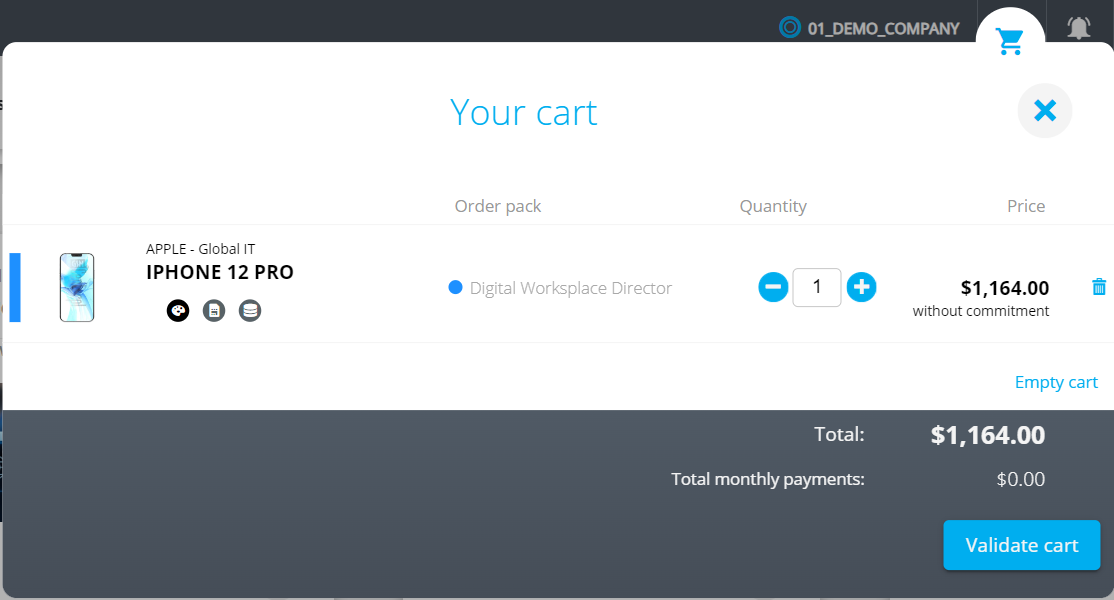The image size is (1114, 600).
Task: Click the IPHONE 12 PRO product title
Action: (x=220, y=272)
